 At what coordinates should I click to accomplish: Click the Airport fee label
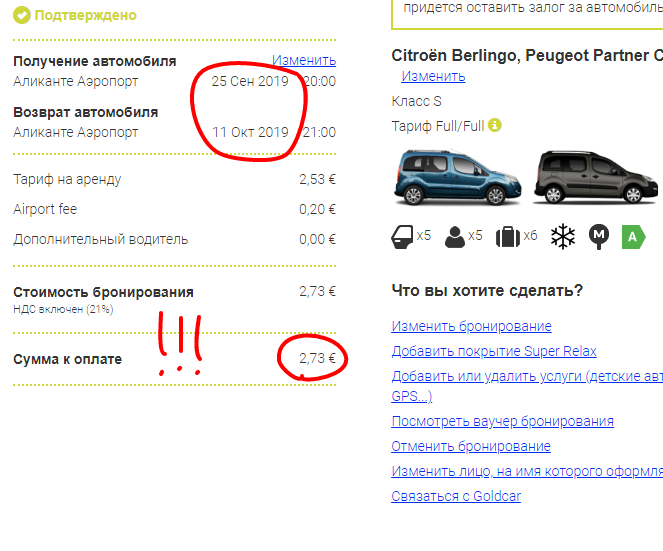tap(45, 209)
